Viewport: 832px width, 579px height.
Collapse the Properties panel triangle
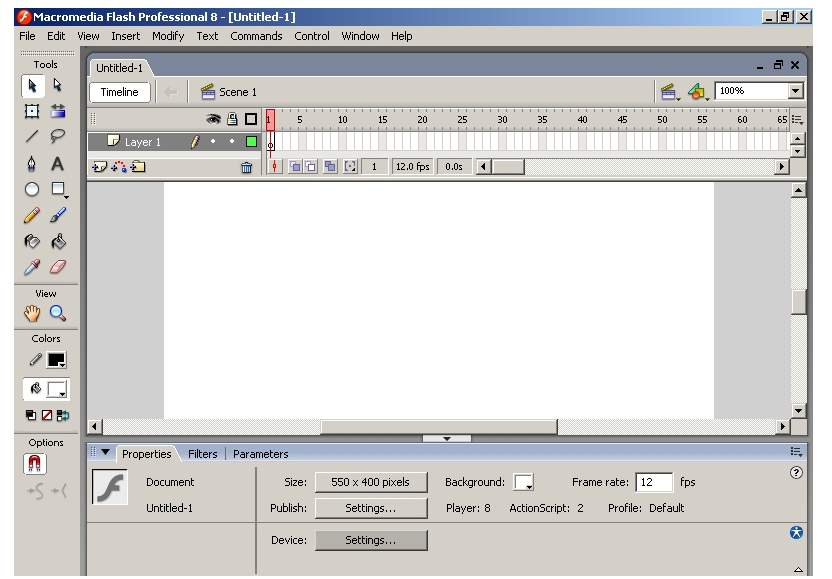[x=105, y=452]
